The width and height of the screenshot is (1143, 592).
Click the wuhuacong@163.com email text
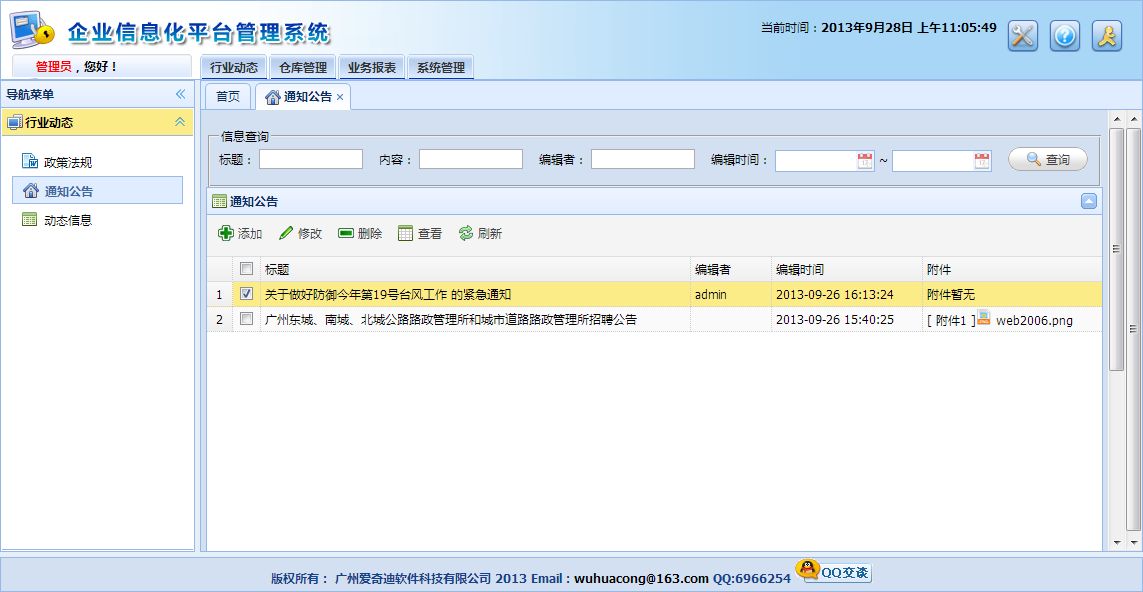(641, 578)
